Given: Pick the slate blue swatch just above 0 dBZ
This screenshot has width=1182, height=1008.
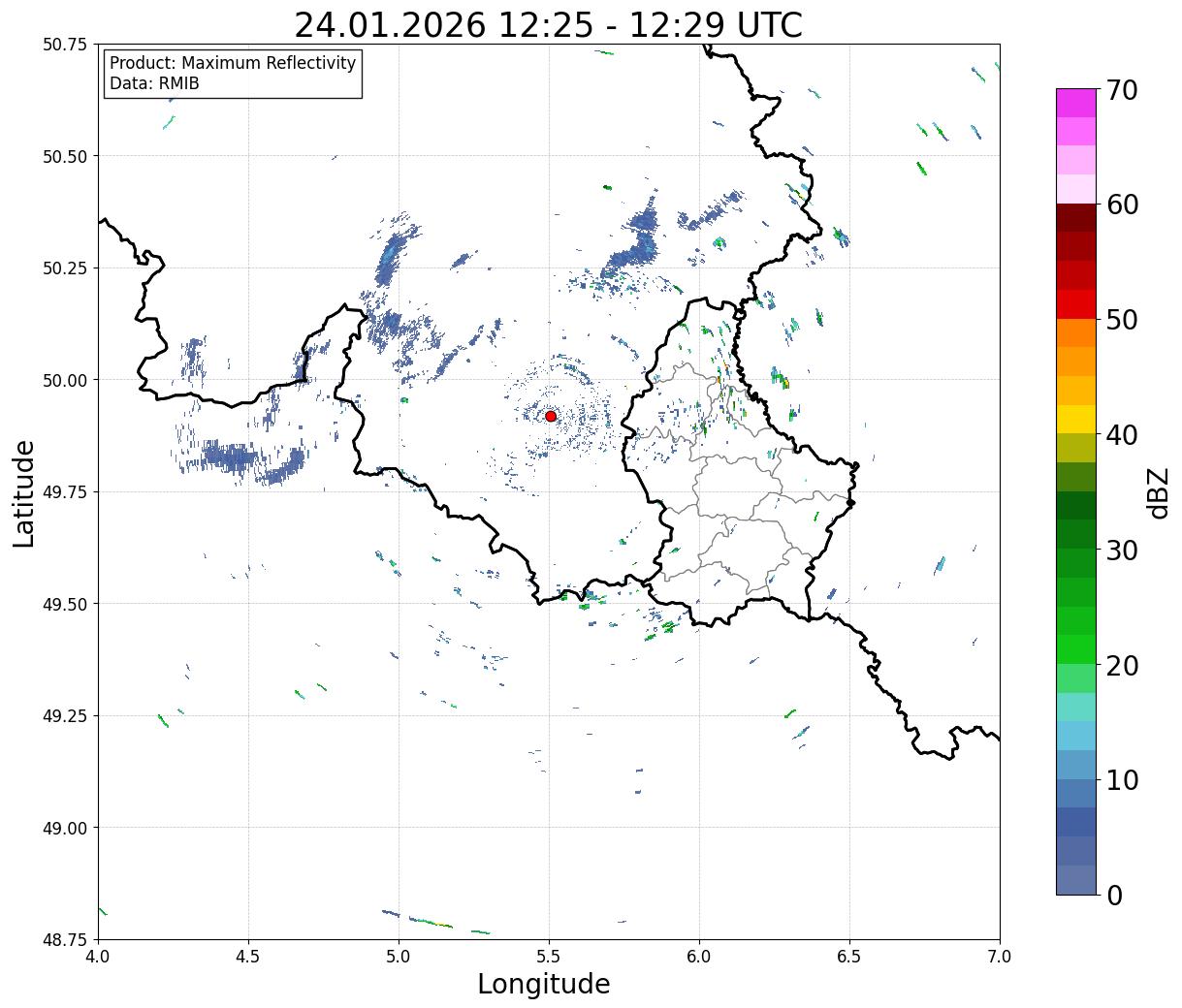Looking at the screenshot, I should click(x=1076, y=880).
